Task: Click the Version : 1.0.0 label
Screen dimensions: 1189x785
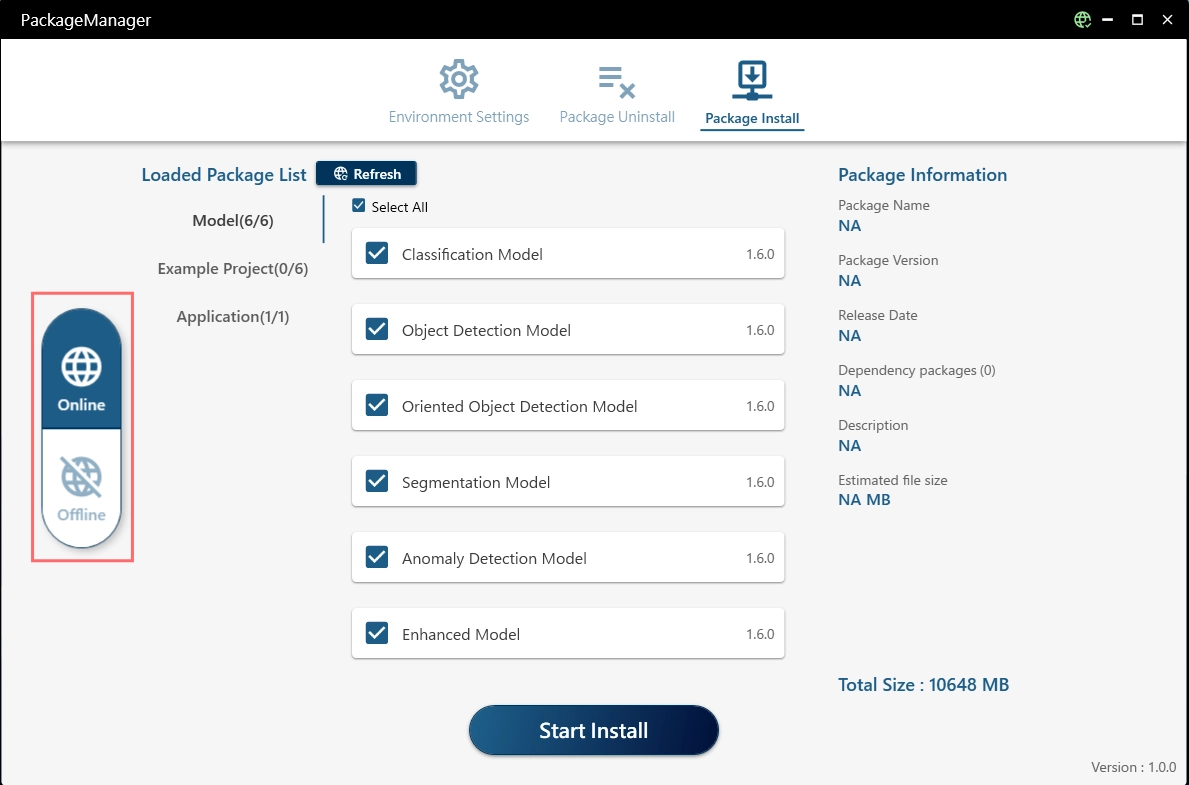Action: (1134, 767)
